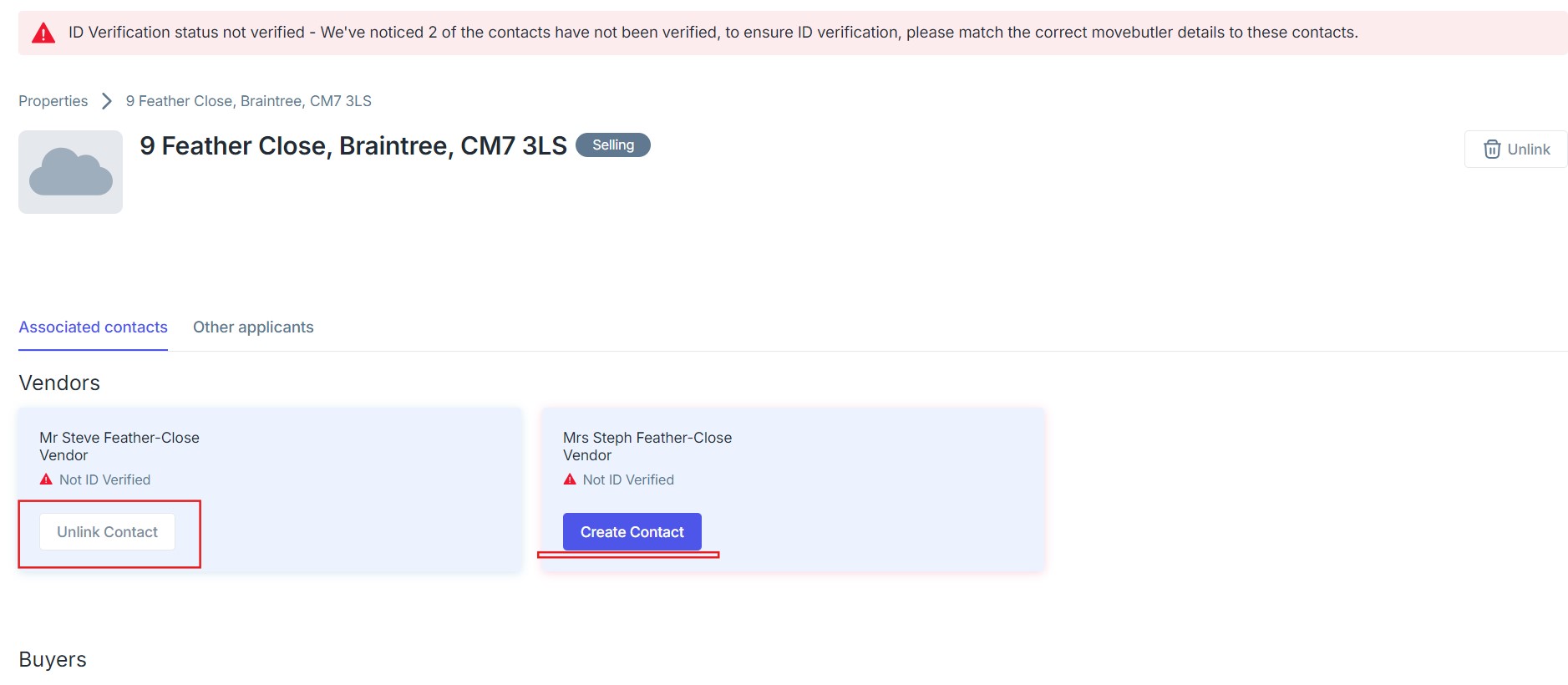Click the property address page heading

click(353, 146)
